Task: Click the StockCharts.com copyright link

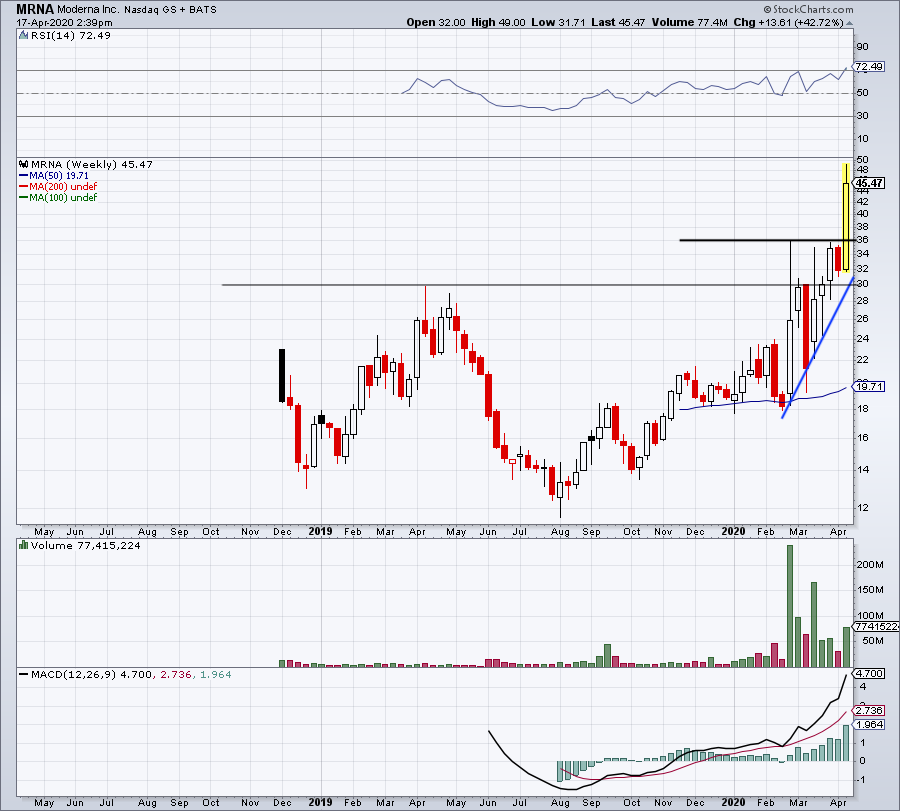Action: [x=808, y=9]
